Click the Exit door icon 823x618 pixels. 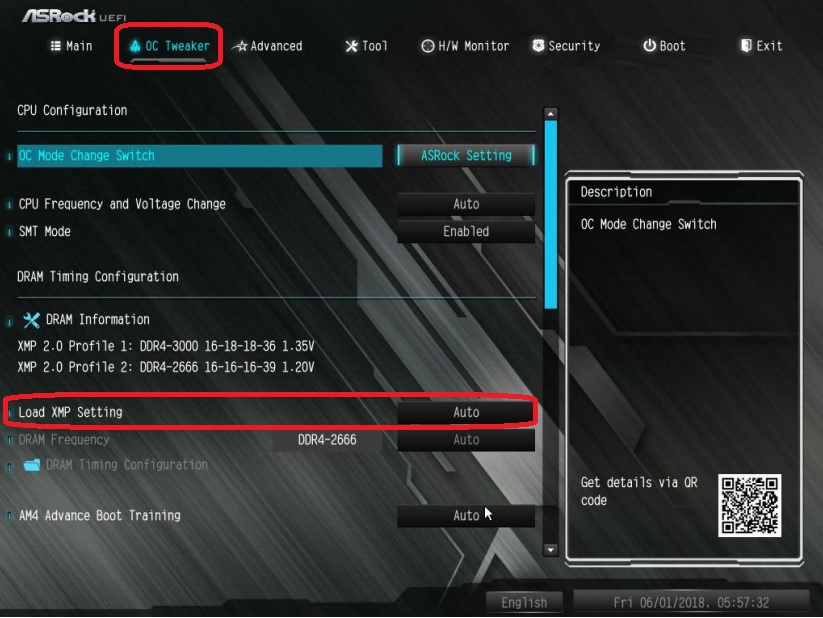746,46
